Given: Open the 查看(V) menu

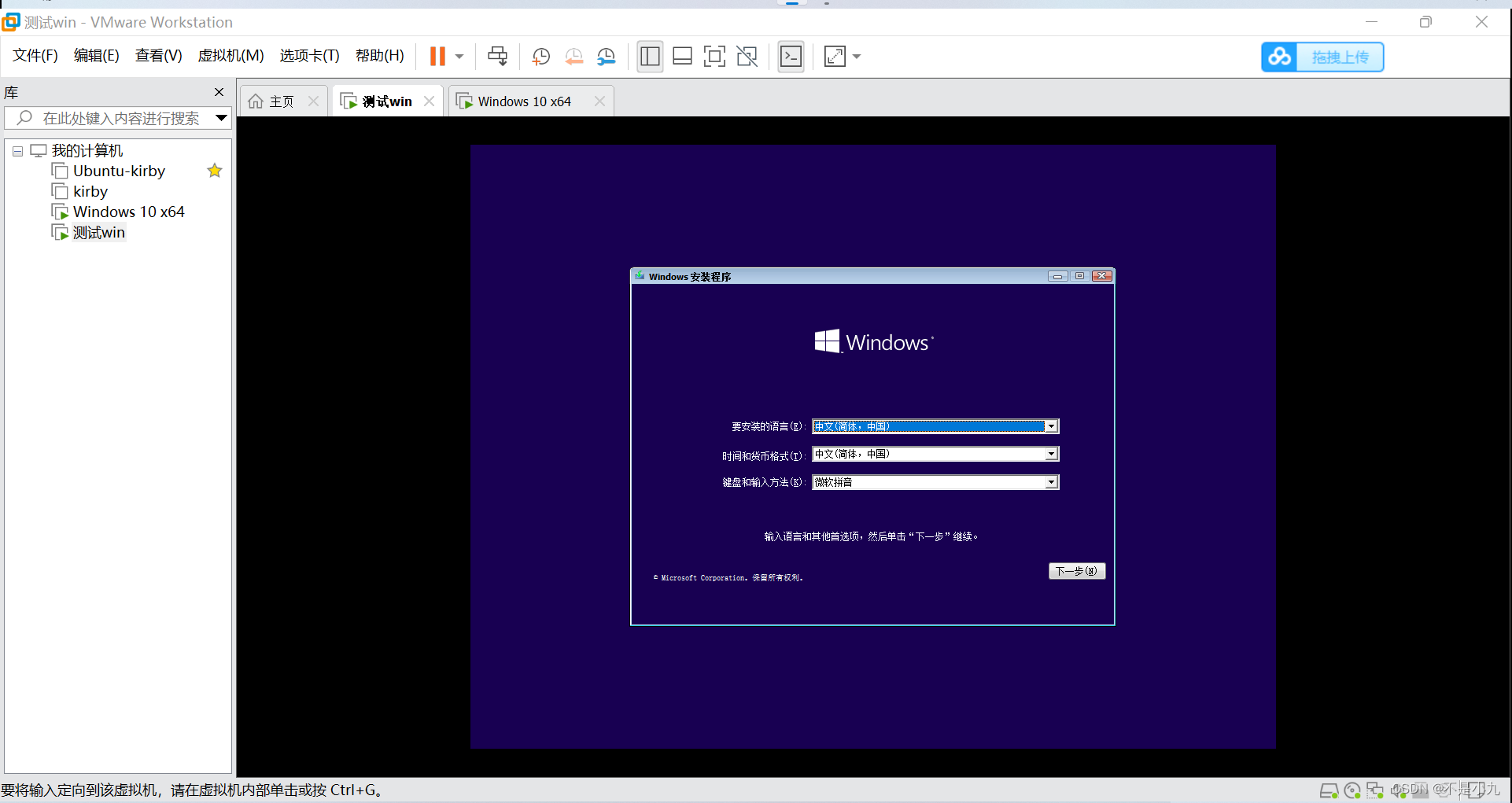Looking at the screenshot, I should (158, 56).
